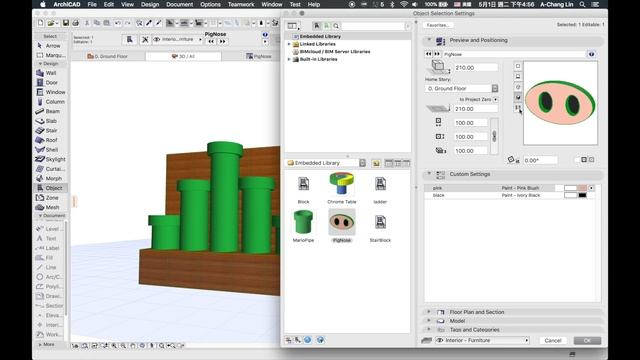This screenshot has height=360, width=640.
Task: Switch preview to elevation view
Action: coord(518,77)
